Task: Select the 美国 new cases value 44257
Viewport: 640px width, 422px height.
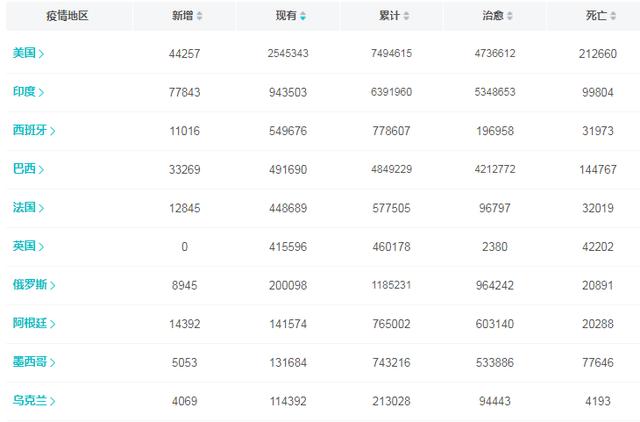Action: 184,54
